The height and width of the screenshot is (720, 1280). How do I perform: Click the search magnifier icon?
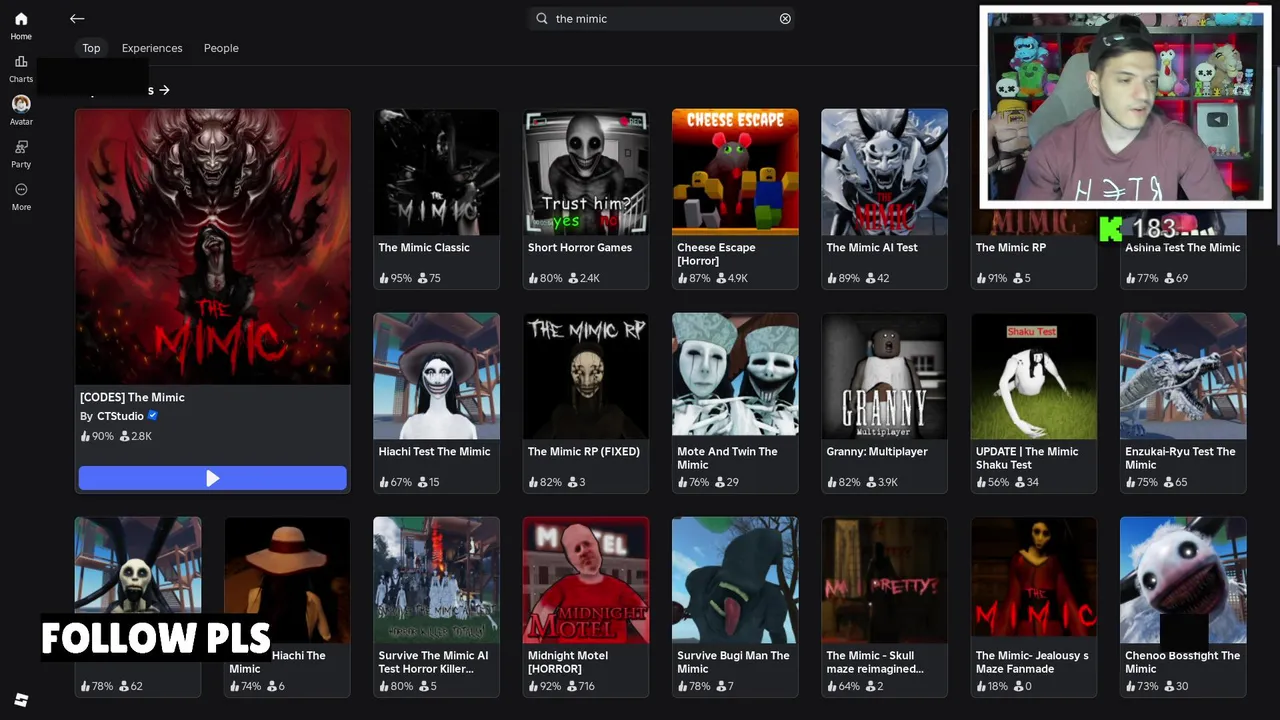click(x=542, y=18)
